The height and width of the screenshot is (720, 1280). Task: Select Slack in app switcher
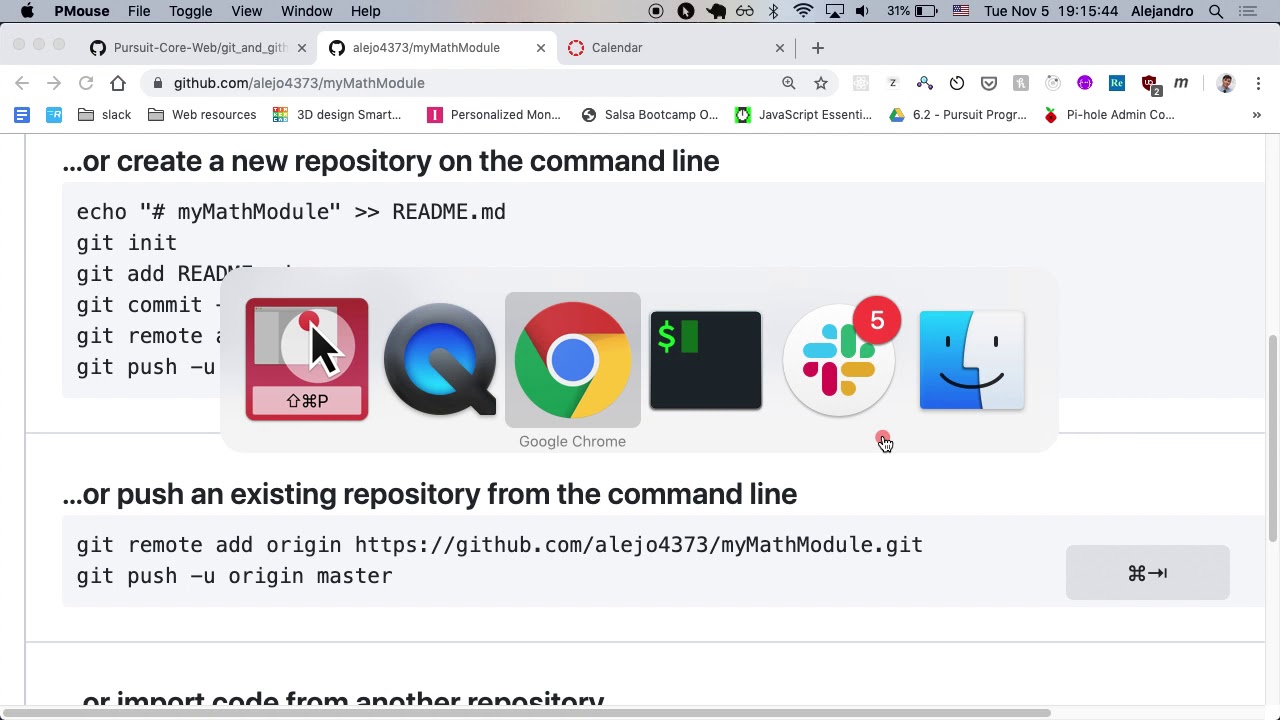(x=839, y=360)
